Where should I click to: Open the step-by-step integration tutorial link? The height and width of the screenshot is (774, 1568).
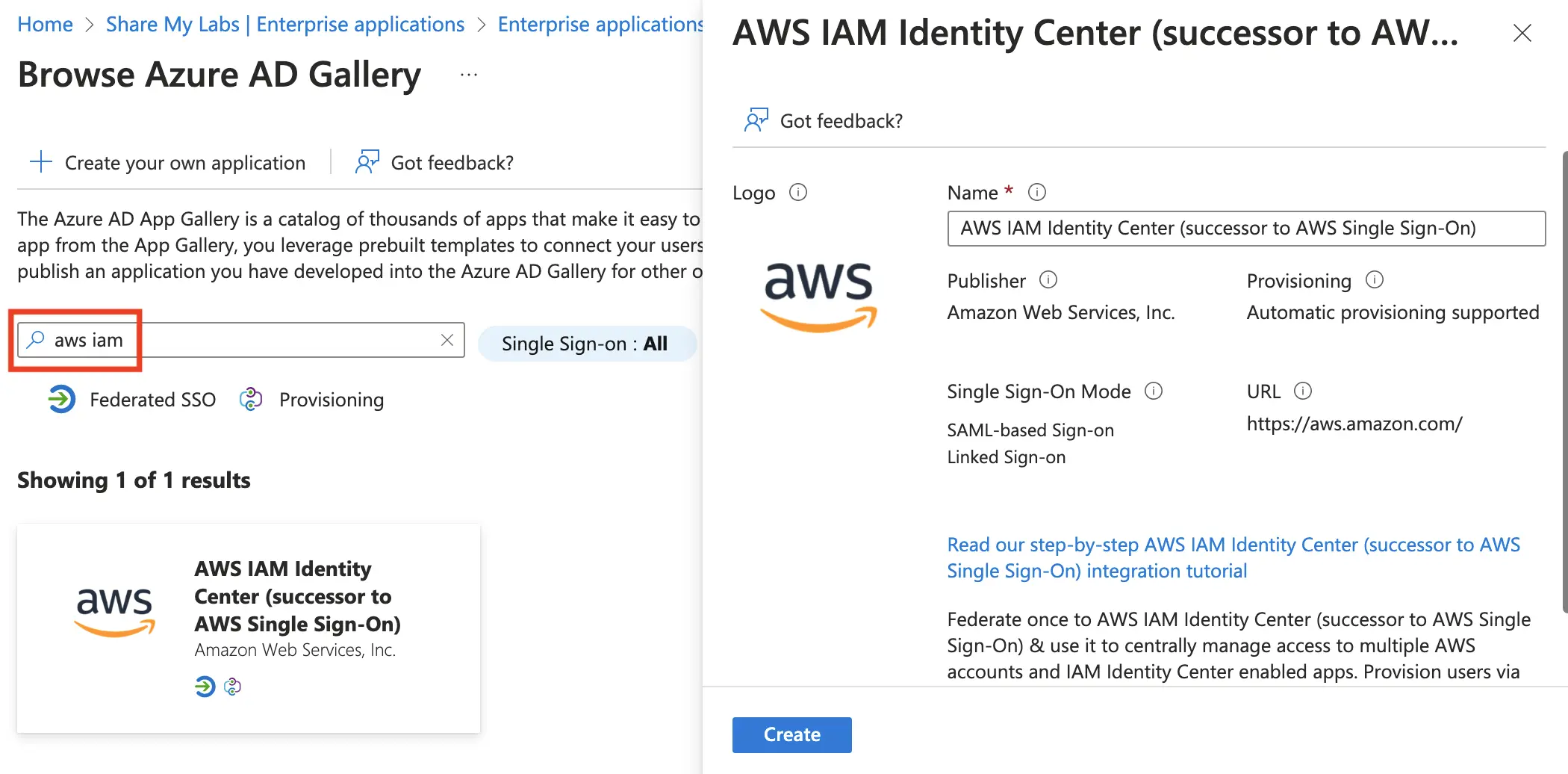click(x=1233, y=557)
